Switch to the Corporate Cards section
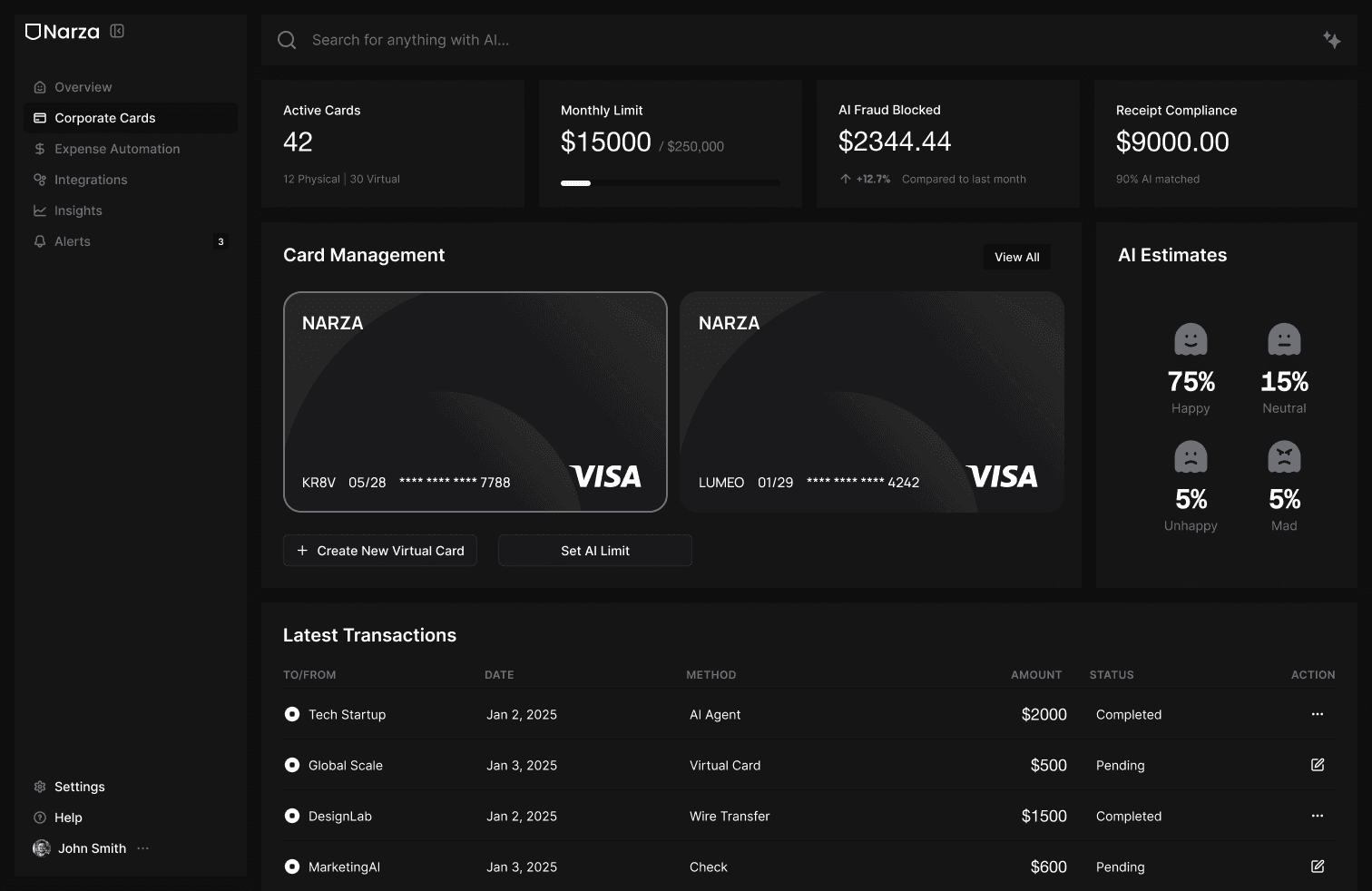The image size is (1372, 891). pos(104,117)
